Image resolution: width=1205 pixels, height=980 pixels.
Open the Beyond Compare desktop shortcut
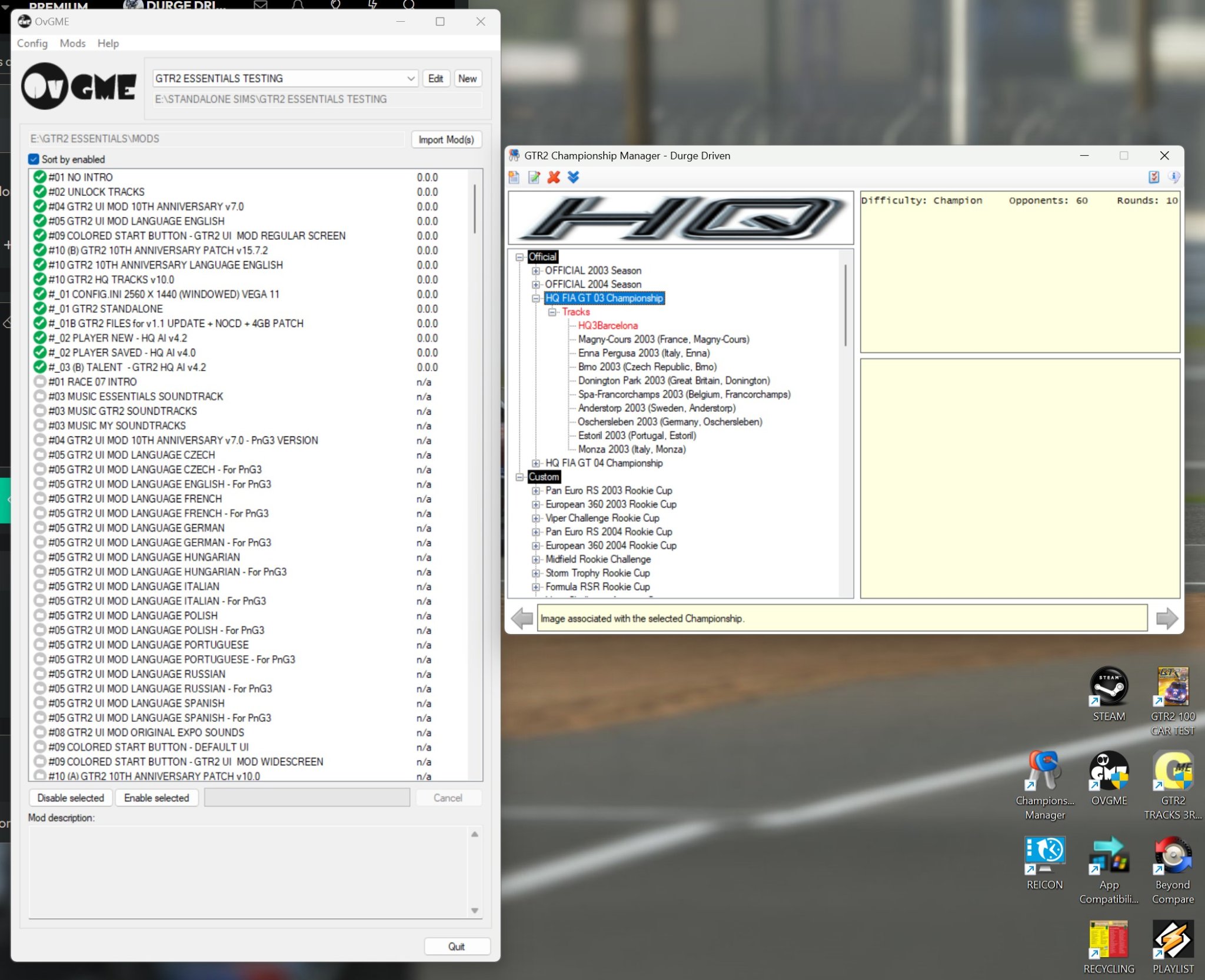(x=1173, y=870)
